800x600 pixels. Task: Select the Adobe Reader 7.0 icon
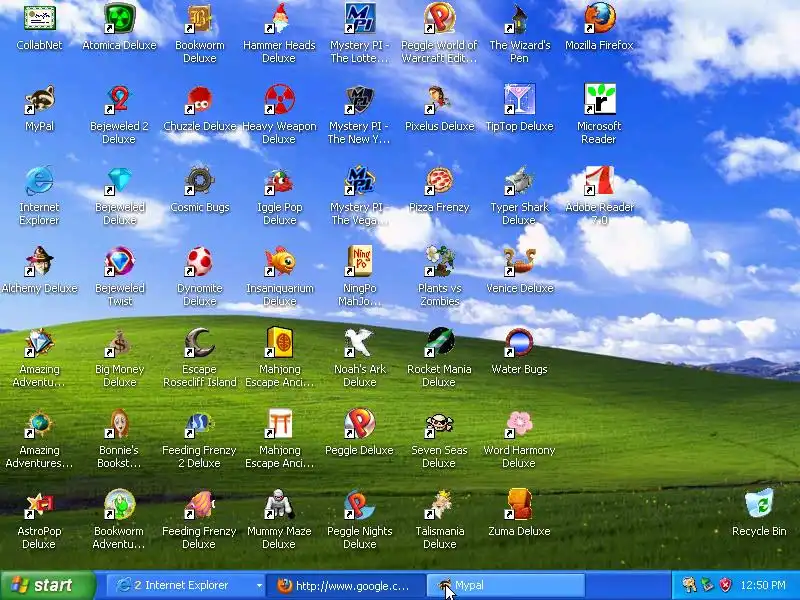pyautogui.click(x=599, y=181)
